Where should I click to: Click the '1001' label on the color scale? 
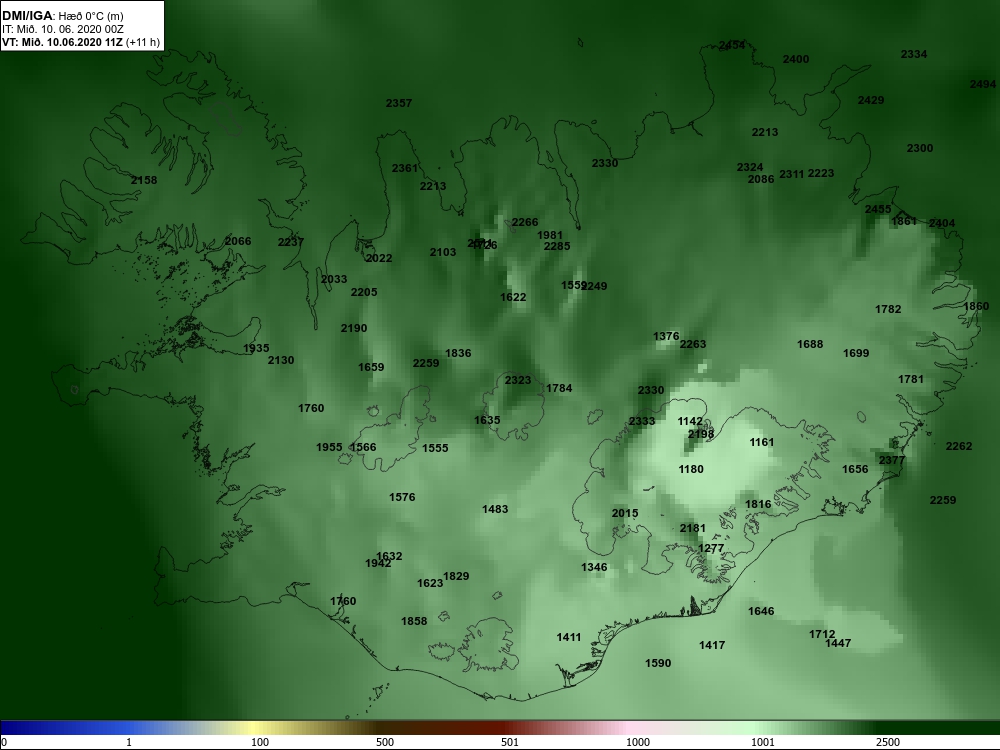762,742
